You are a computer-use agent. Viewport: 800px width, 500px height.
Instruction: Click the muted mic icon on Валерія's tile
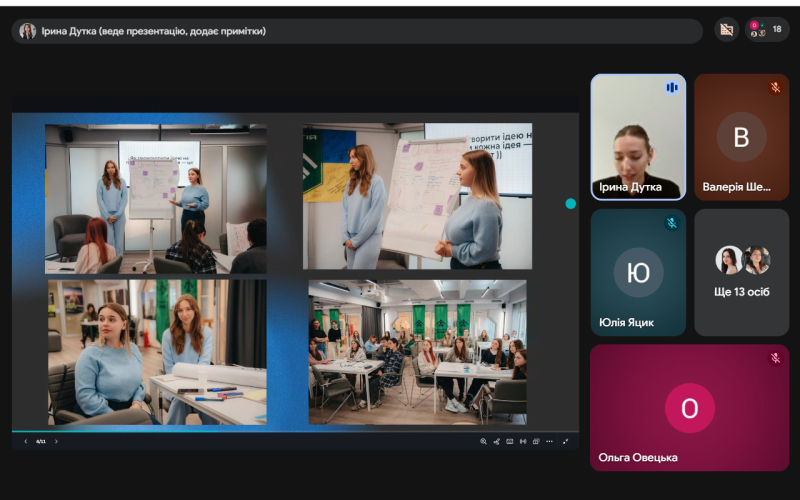(775, 88)
